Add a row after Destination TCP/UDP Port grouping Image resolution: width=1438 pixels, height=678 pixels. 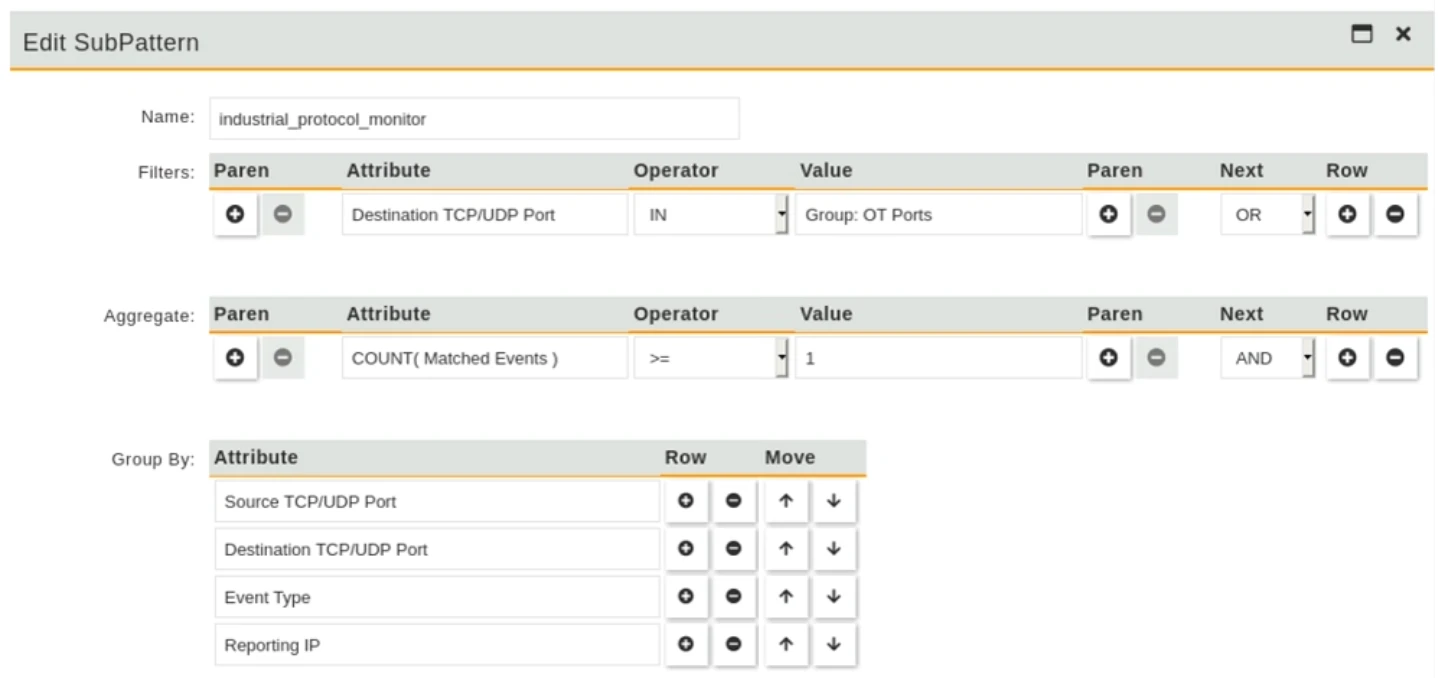click(x=686, y=549)
